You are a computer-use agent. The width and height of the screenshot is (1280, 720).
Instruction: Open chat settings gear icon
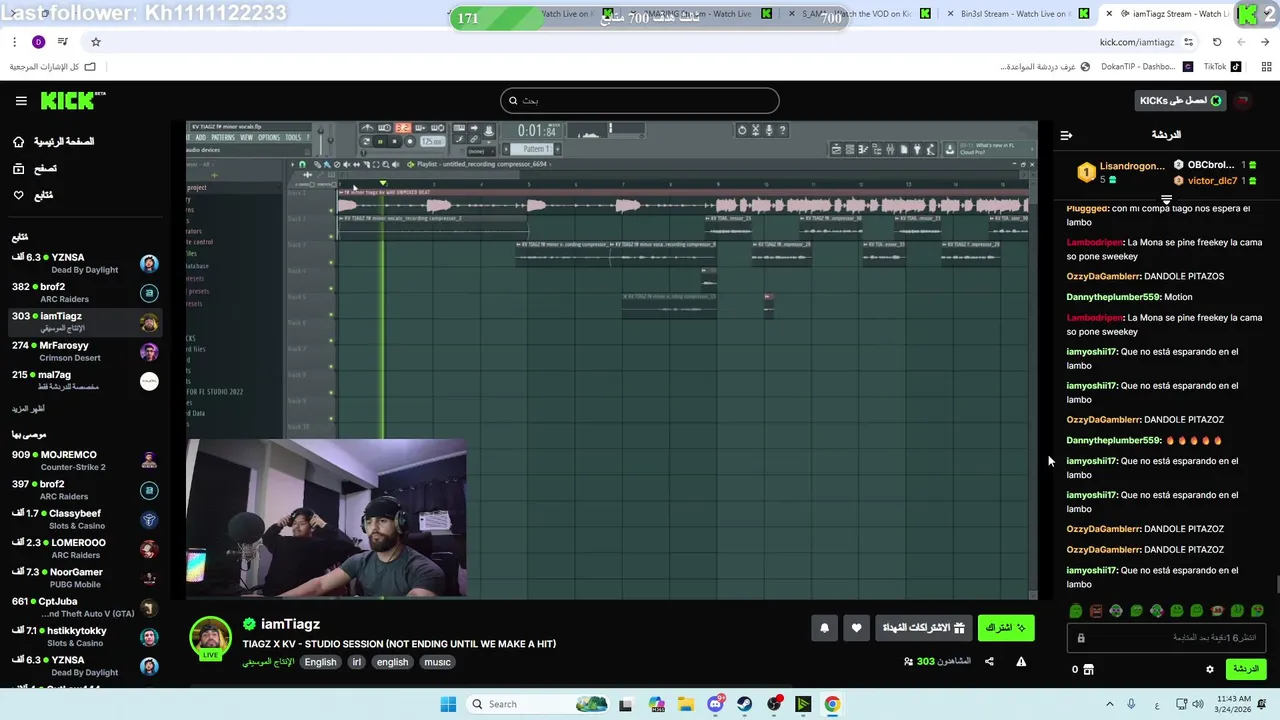pyautogui.click(x=1209, y=669)
